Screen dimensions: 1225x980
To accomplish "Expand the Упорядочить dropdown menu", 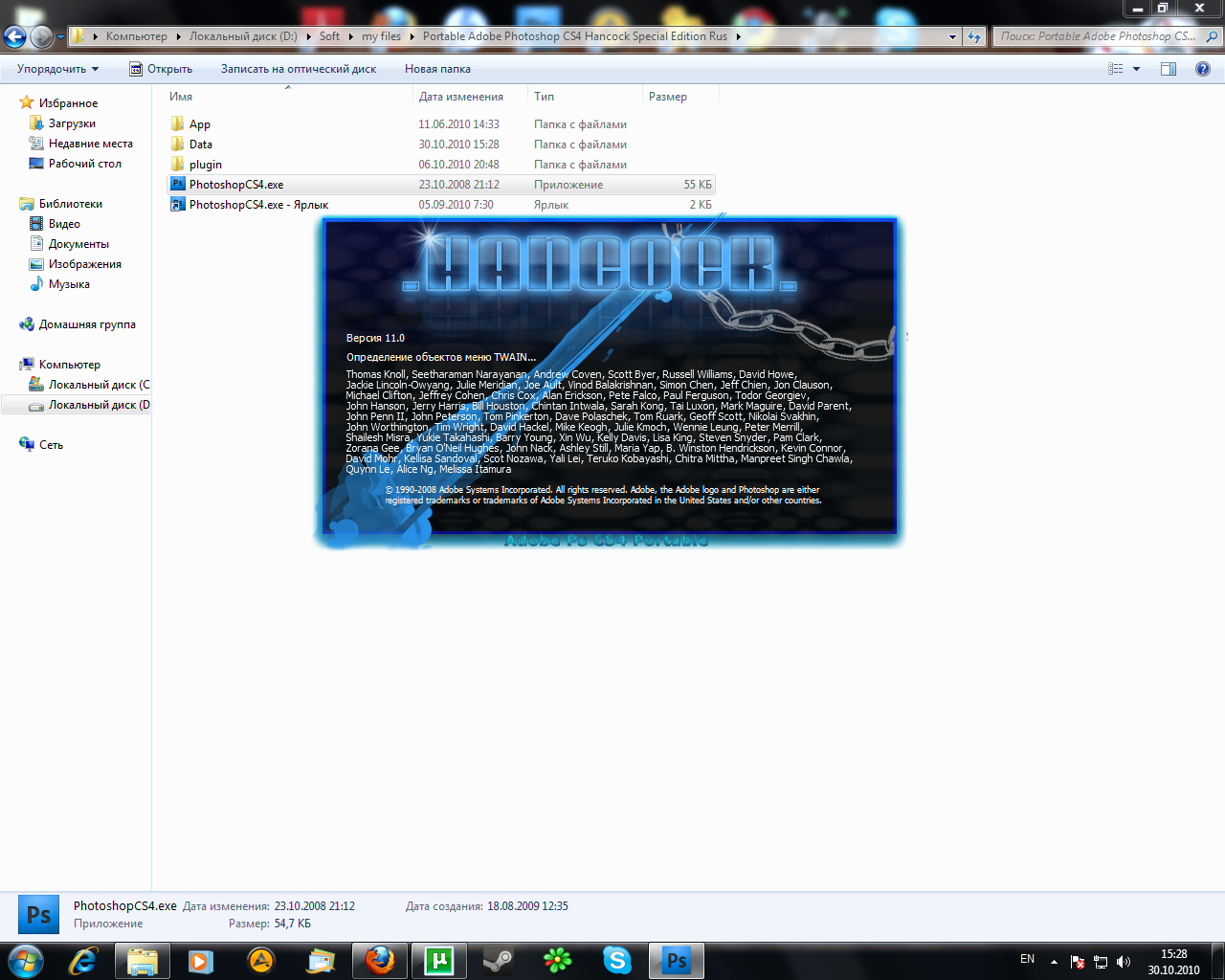I will pos(57,69).
